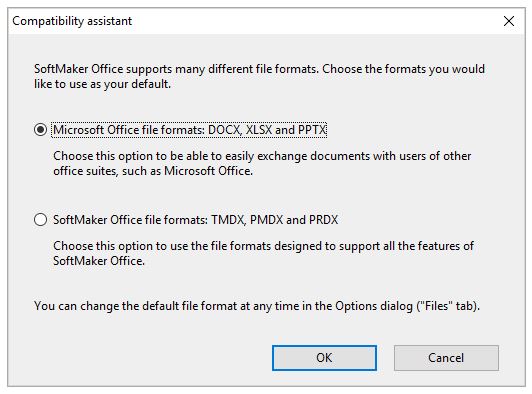Viewport: 532px width, 394px height.
Task: Click the 'TMDX, PMDX and PRDX' option label
Action: point(195,220)
